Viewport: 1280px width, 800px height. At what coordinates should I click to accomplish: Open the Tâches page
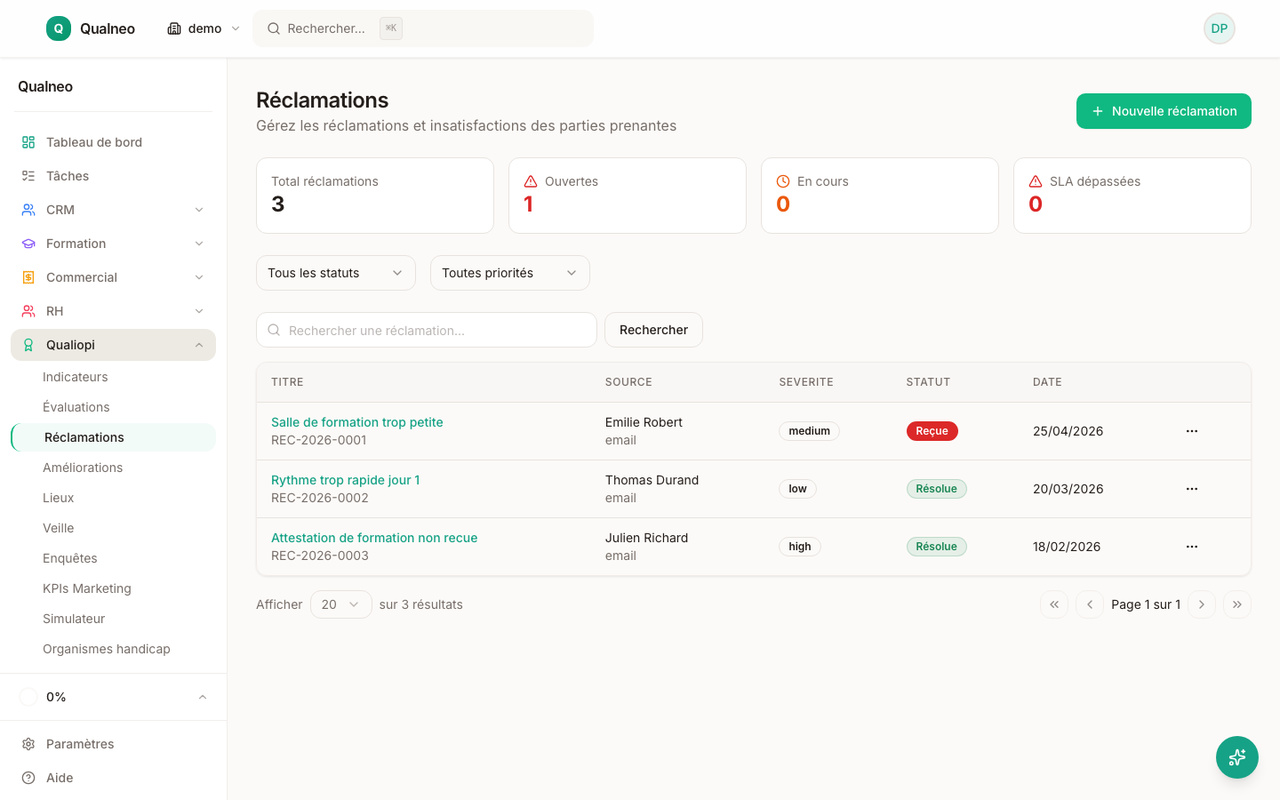click(x=67, y=176)
